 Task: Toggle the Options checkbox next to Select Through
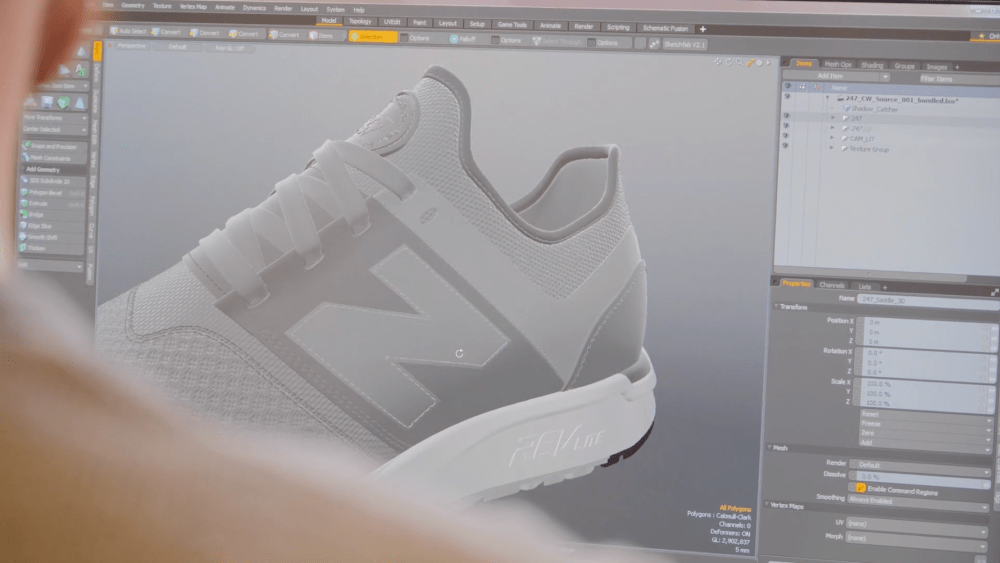click(592, 43)
